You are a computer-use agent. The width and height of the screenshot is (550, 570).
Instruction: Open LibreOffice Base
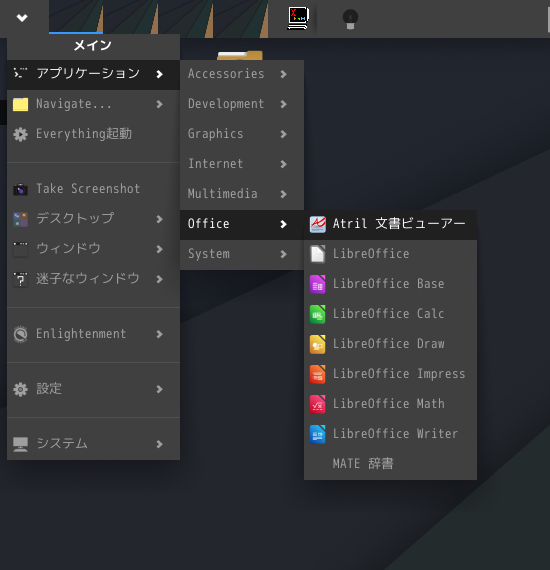click(390, 284)
